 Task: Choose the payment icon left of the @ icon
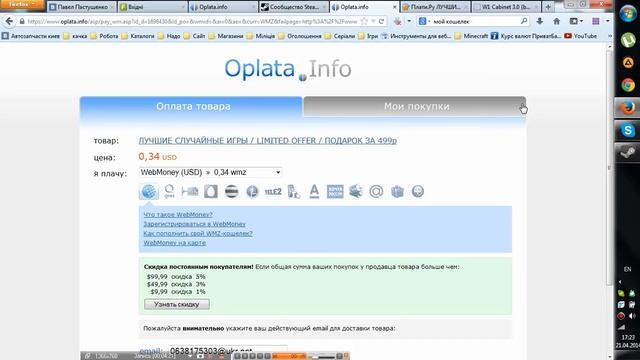point(356,191)
